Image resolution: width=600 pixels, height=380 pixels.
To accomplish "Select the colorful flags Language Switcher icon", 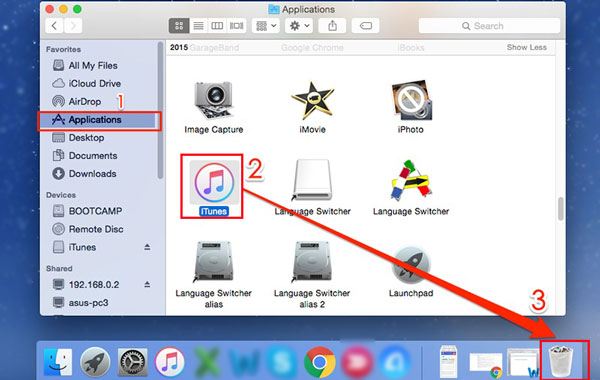I will pos(411,181).
